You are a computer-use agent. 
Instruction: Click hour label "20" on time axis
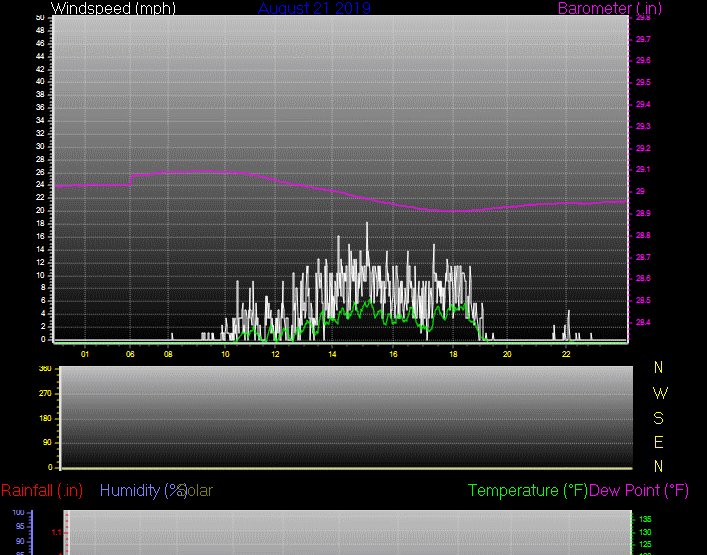507,354
